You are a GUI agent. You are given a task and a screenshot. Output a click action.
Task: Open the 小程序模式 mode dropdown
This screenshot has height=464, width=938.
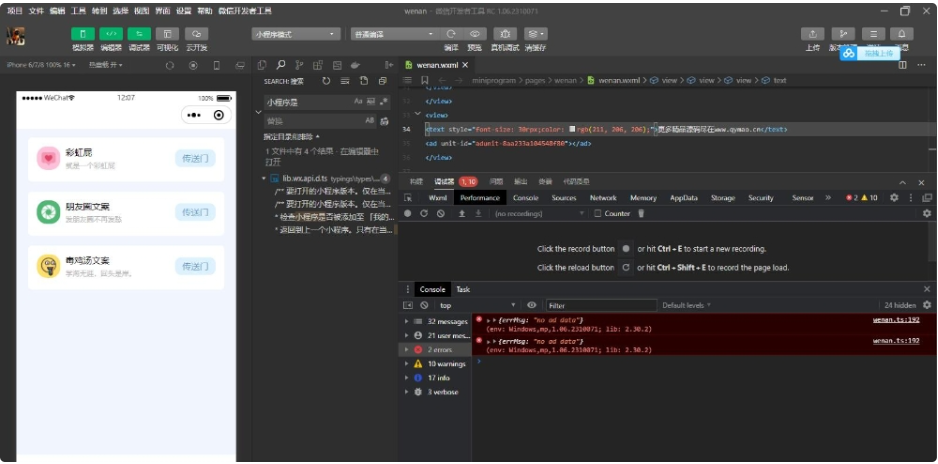293,34
